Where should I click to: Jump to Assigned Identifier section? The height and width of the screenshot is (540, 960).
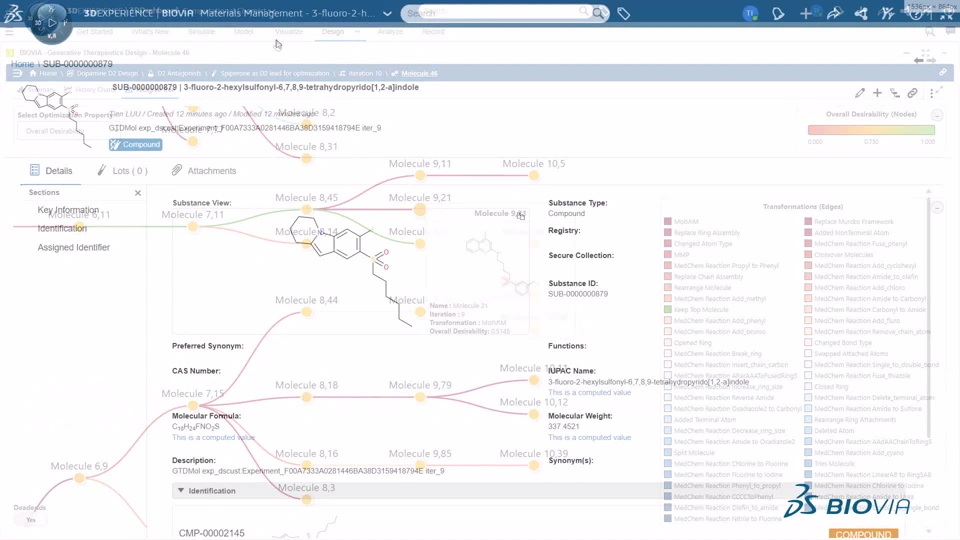pos(73,247)
